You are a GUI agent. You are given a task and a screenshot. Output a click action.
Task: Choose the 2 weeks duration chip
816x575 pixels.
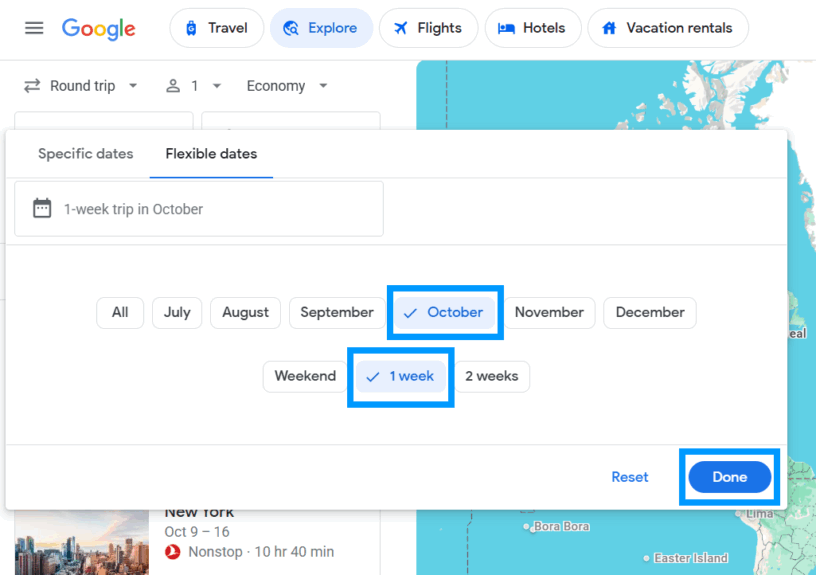[x=492, y=376]
